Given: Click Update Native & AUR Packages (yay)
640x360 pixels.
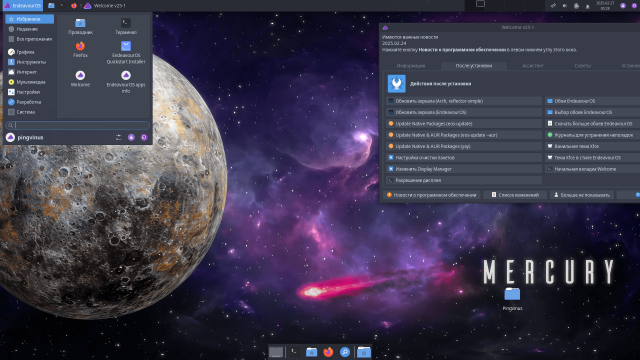Looking at the screenshot, I should point(464,146).
